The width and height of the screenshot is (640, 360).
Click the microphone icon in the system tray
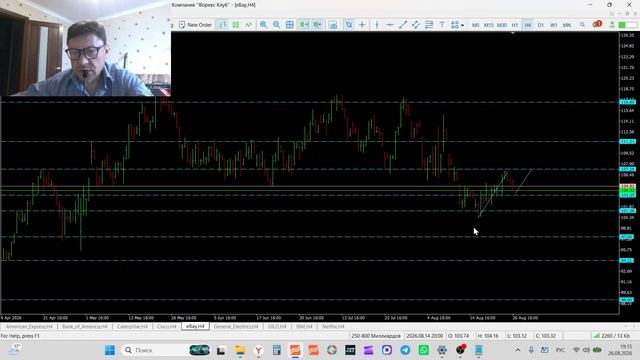pyautogui.click(x=531, y=350)
